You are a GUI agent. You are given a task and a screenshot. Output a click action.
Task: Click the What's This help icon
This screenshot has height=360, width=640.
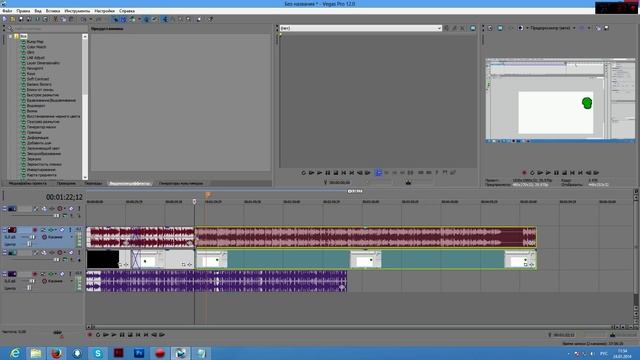(x=211, y=19)
